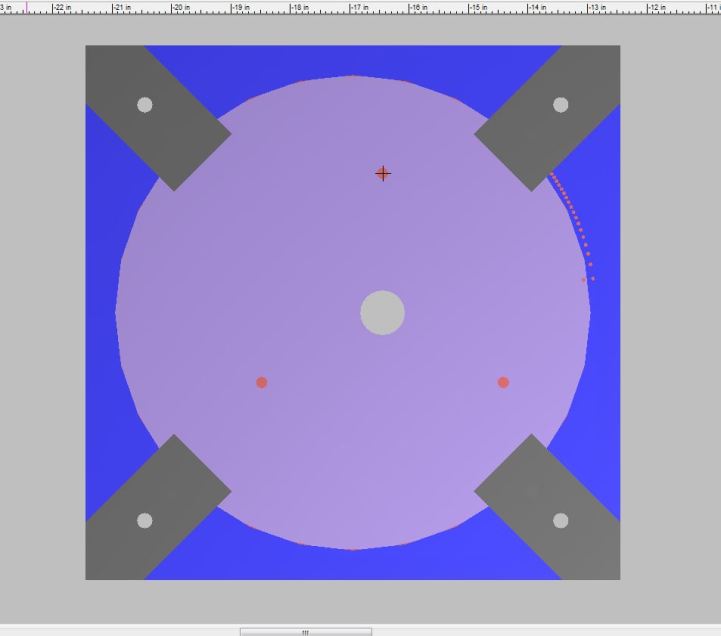721x636 pixels.
Task: Click the top-left bracket's hole
Action: [x=145, y=105]
